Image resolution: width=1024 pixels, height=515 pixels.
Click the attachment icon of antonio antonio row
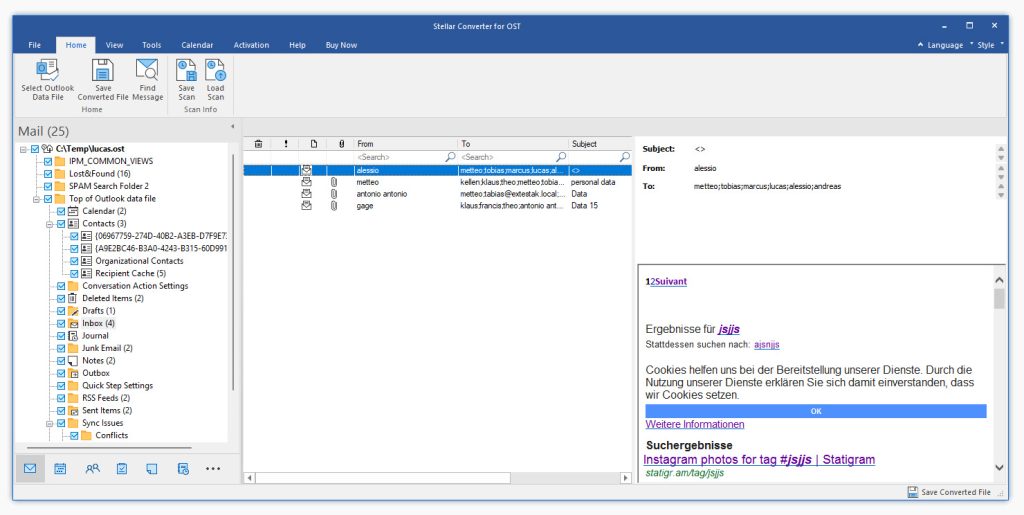333,194
